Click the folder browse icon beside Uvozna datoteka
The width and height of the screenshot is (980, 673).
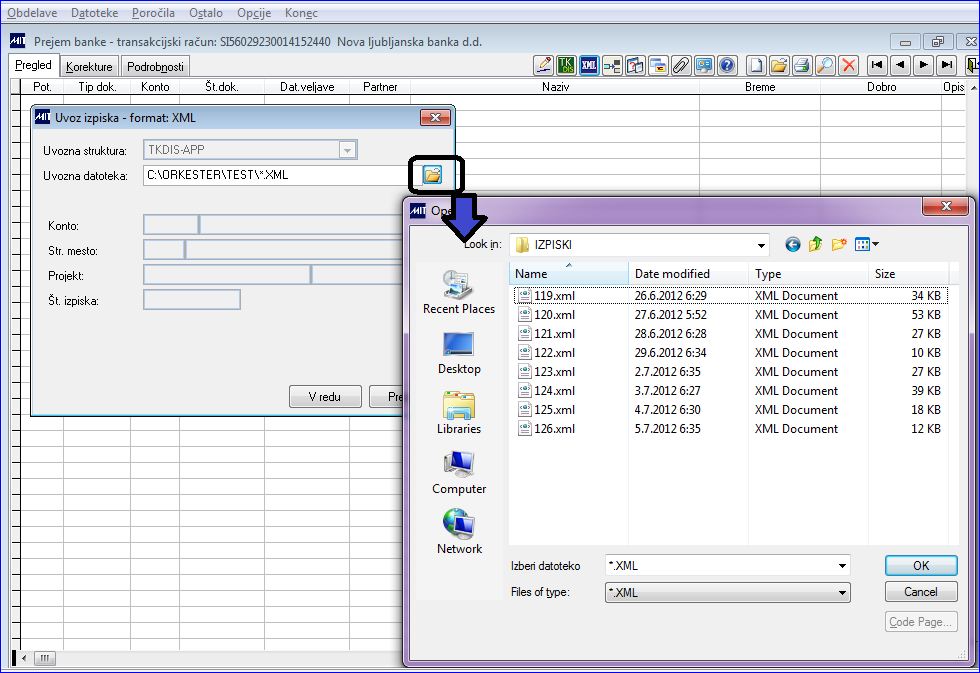point(432,174)
